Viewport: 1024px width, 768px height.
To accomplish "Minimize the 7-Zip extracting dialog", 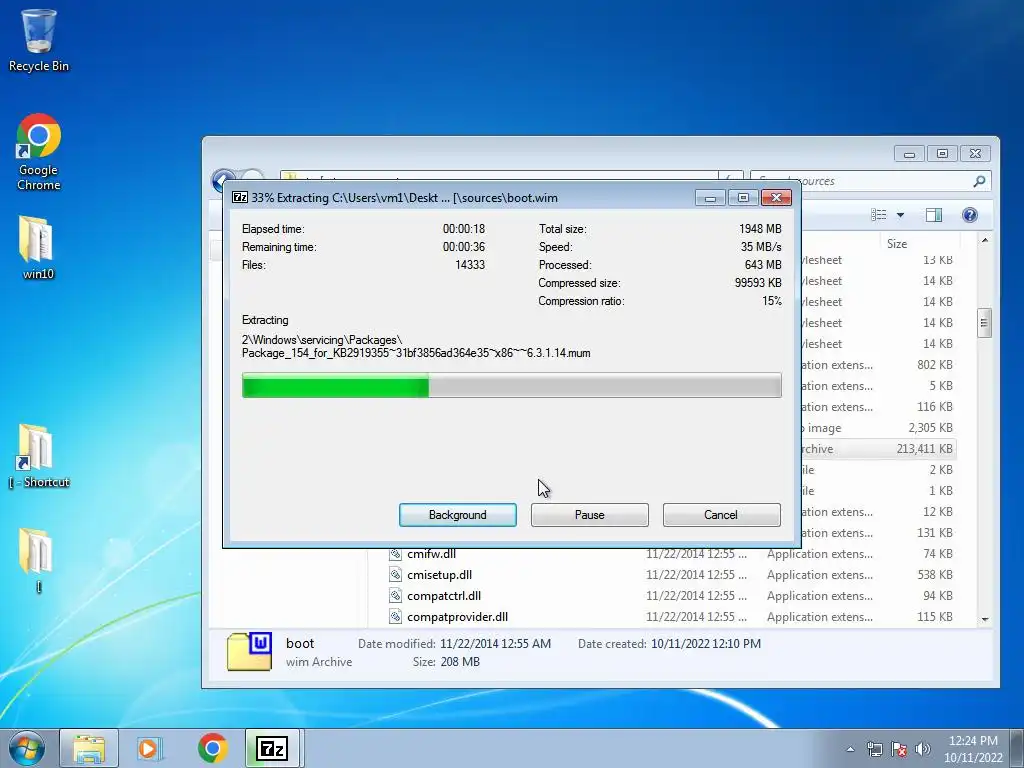I will (x=711, y=198).
